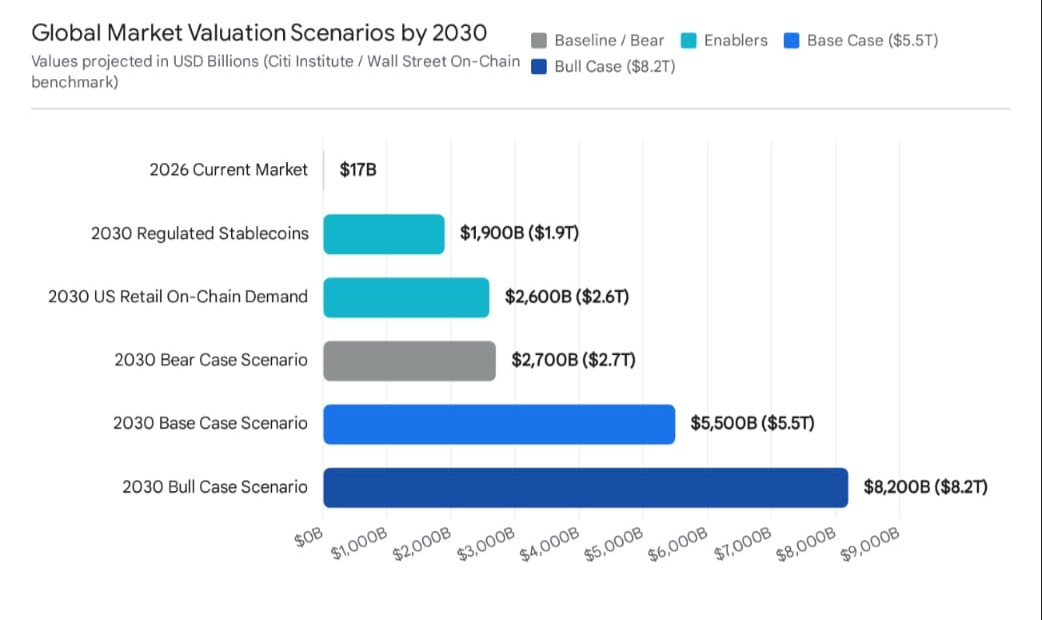Click the gray Baseline / Bear legend swatch
Screen dimensions: 1042x620
click(x=539, y=41)
